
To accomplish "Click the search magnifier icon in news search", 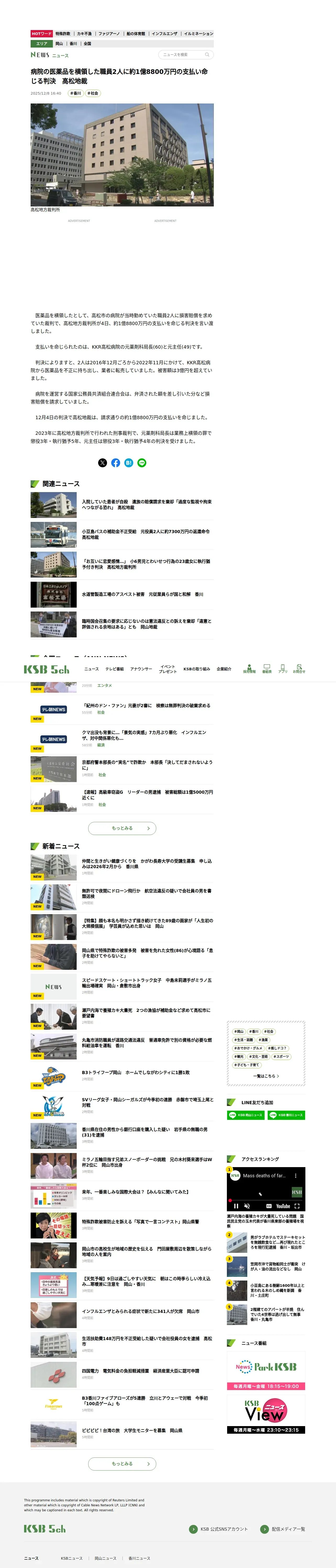I will (x=207, y=55).
